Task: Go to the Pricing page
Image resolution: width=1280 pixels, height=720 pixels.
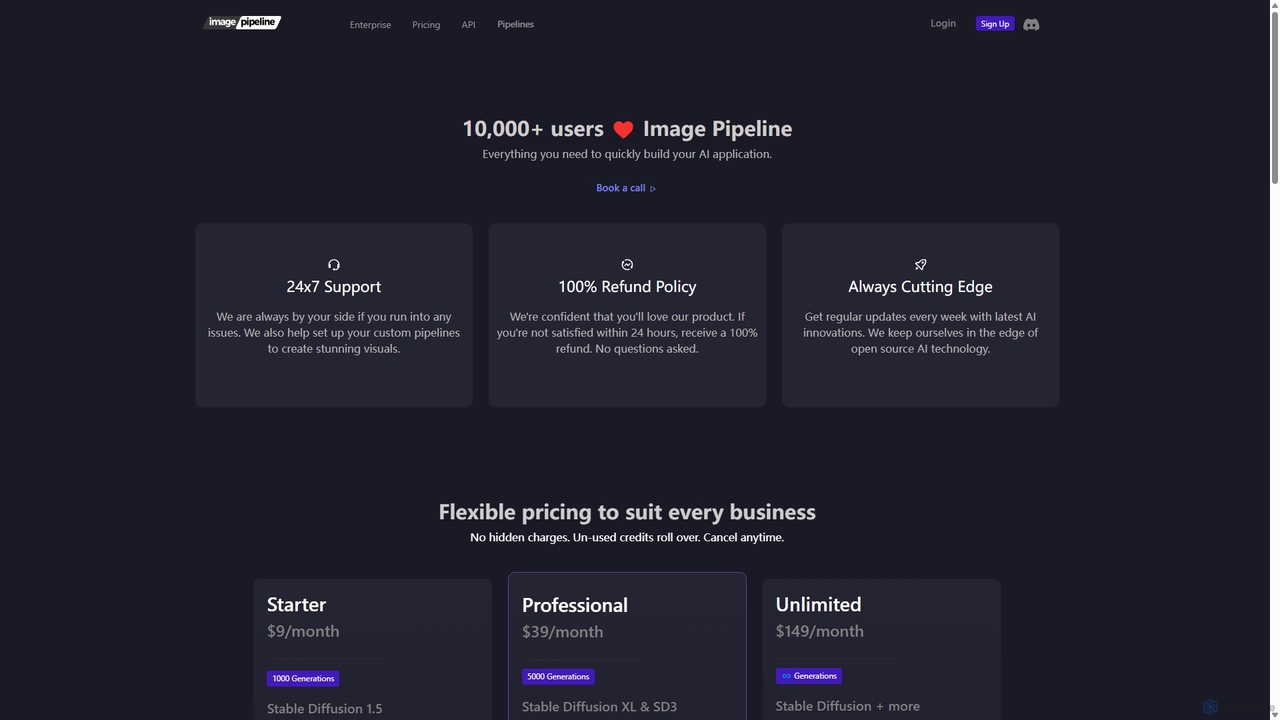Action: [426, 24]
